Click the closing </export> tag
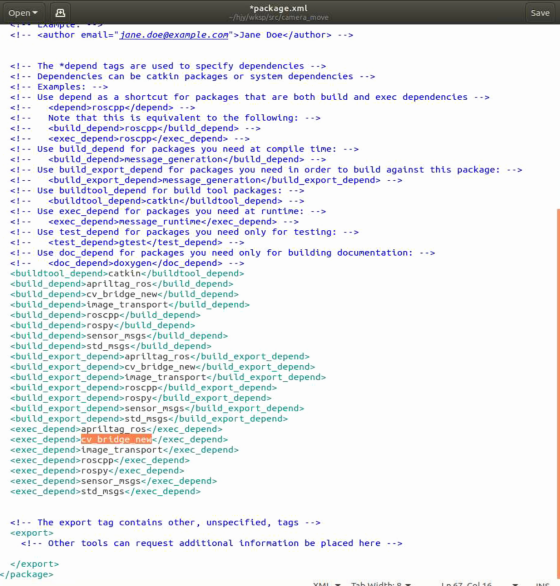The height and width of the screenshot is (586, 560). (x=34, y=564)
